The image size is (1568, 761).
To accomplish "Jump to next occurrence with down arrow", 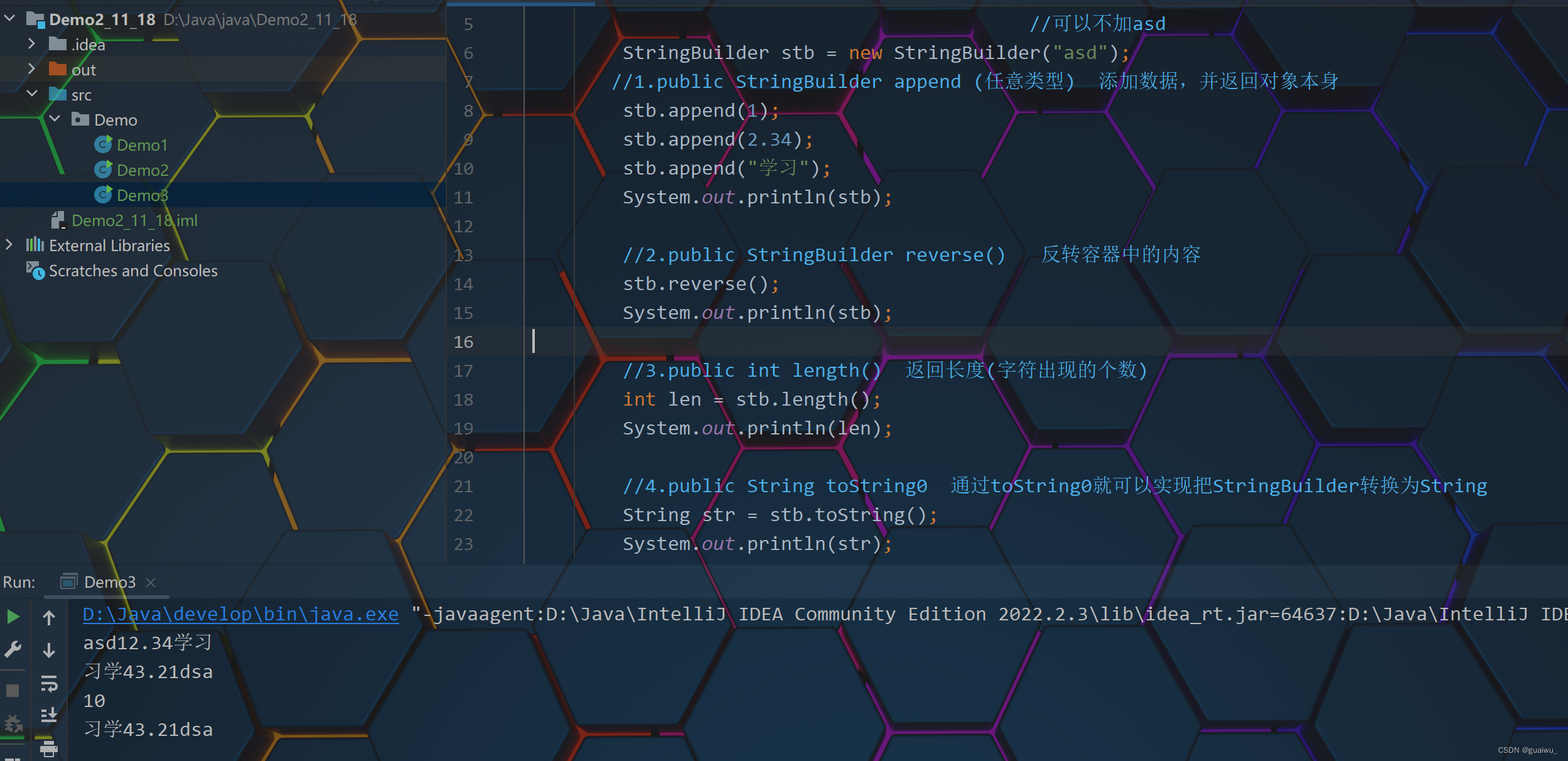I will click(50, 650).
